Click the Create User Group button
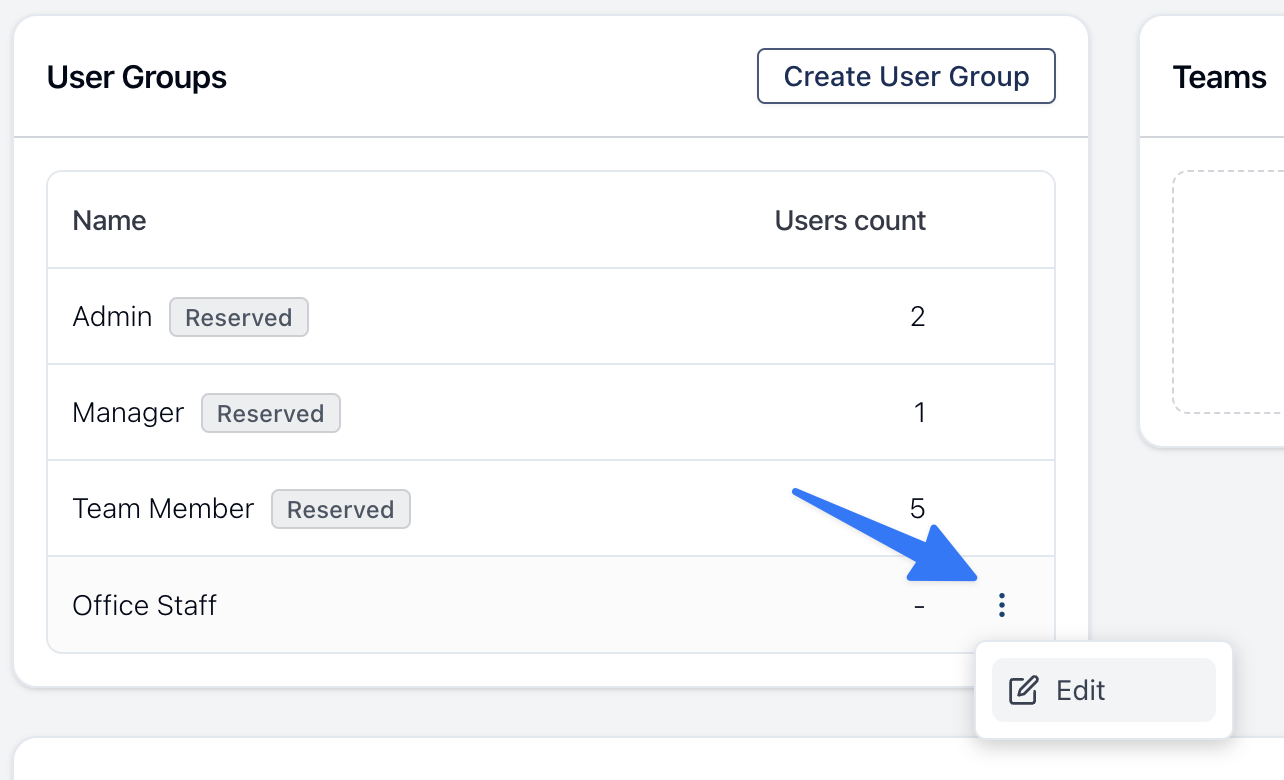The image size is (1284, 780). coord(906,76)
